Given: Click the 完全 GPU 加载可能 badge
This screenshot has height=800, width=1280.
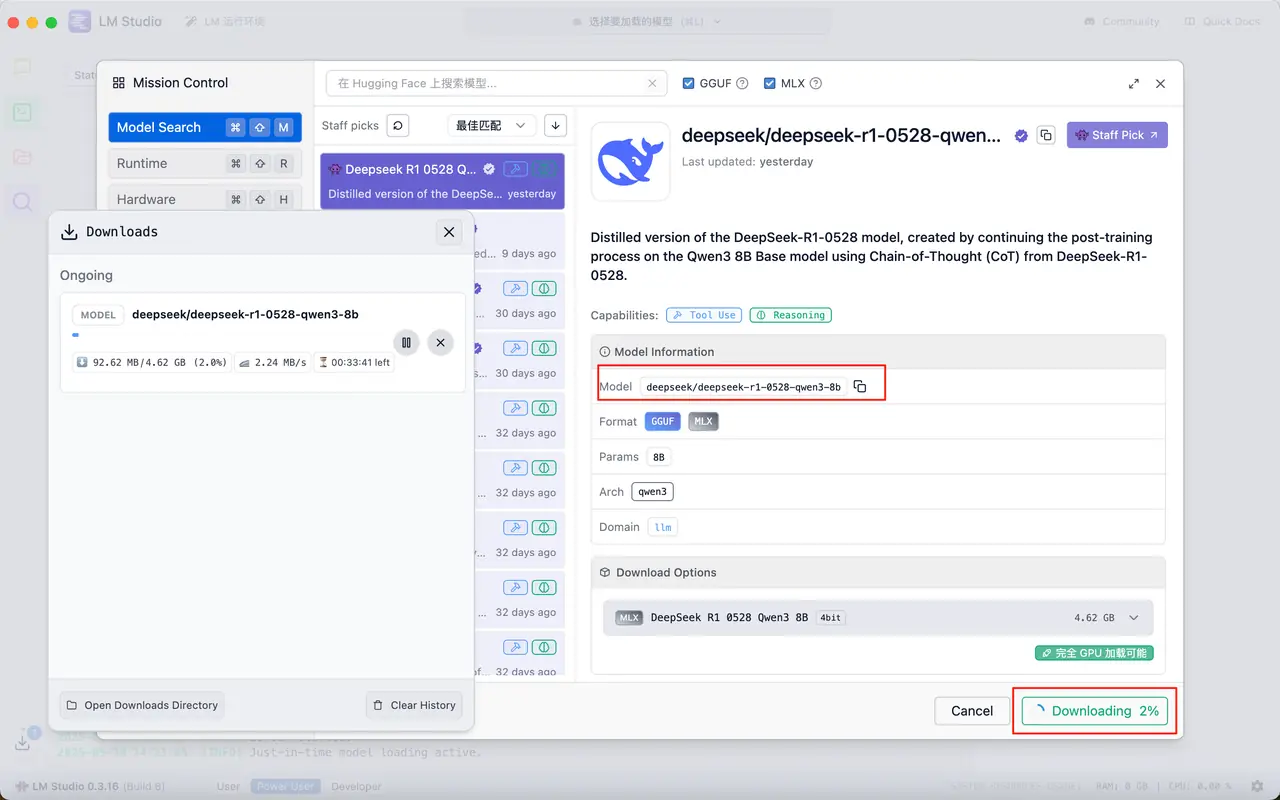Looking at the screenshot, I should (1094, 653).
